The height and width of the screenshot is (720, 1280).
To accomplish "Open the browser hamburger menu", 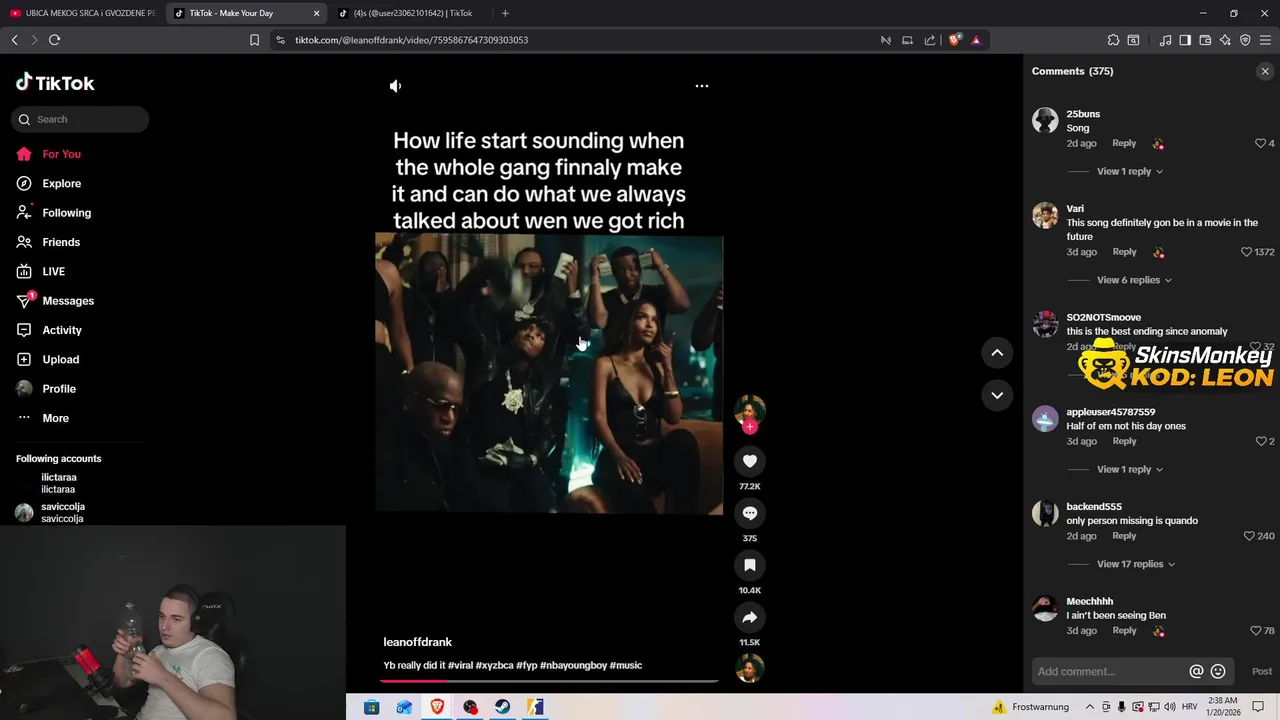I will click(x=1265, y=40).
